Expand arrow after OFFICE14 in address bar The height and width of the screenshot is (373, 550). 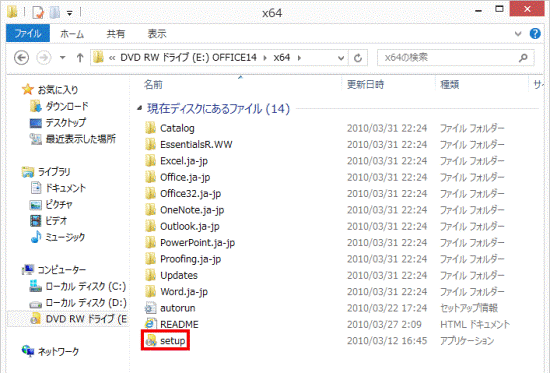(x=265, y=58)
